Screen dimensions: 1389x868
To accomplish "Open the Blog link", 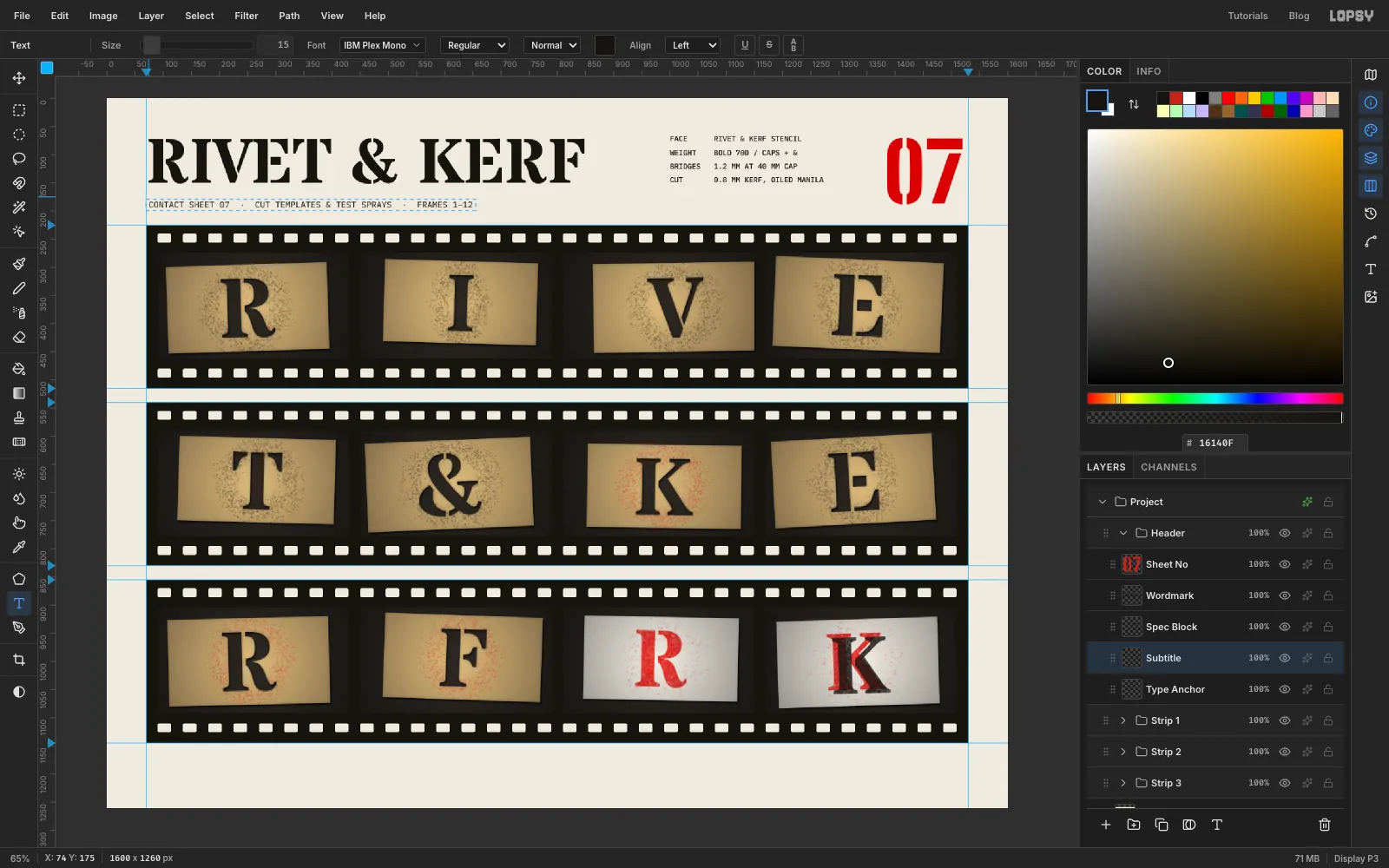I will click(1299, 16).
